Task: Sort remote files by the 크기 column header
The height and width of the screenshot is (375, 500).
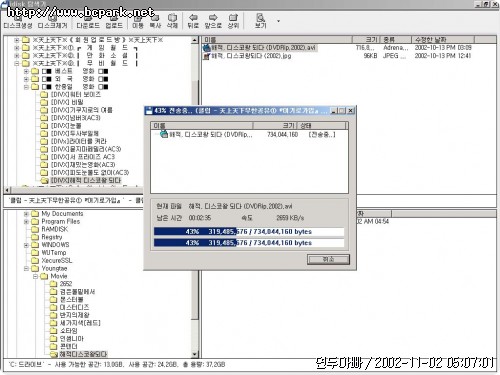Action: coord(366,40)
